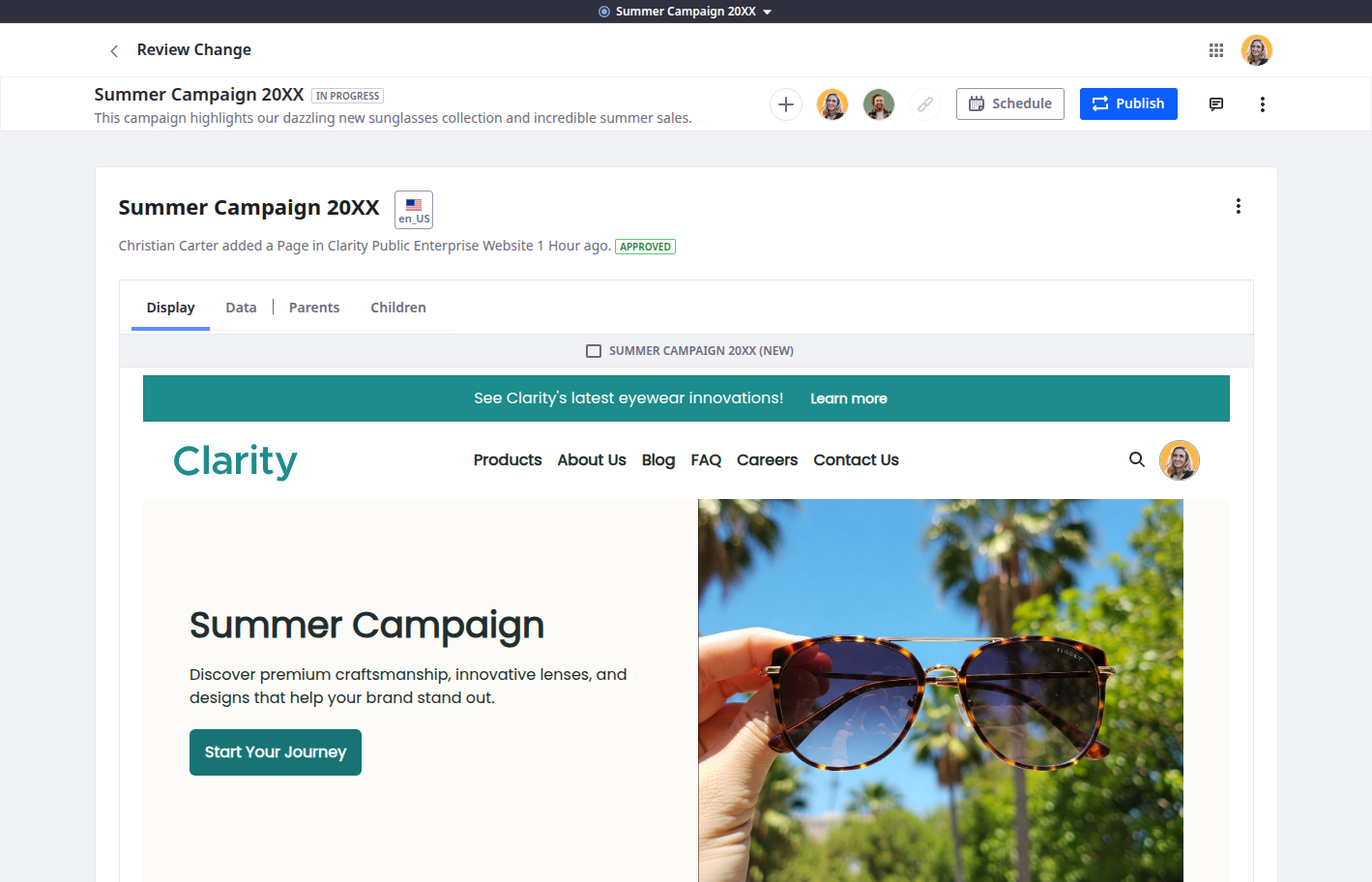Click the copy link icon

(x=925, y=104)
